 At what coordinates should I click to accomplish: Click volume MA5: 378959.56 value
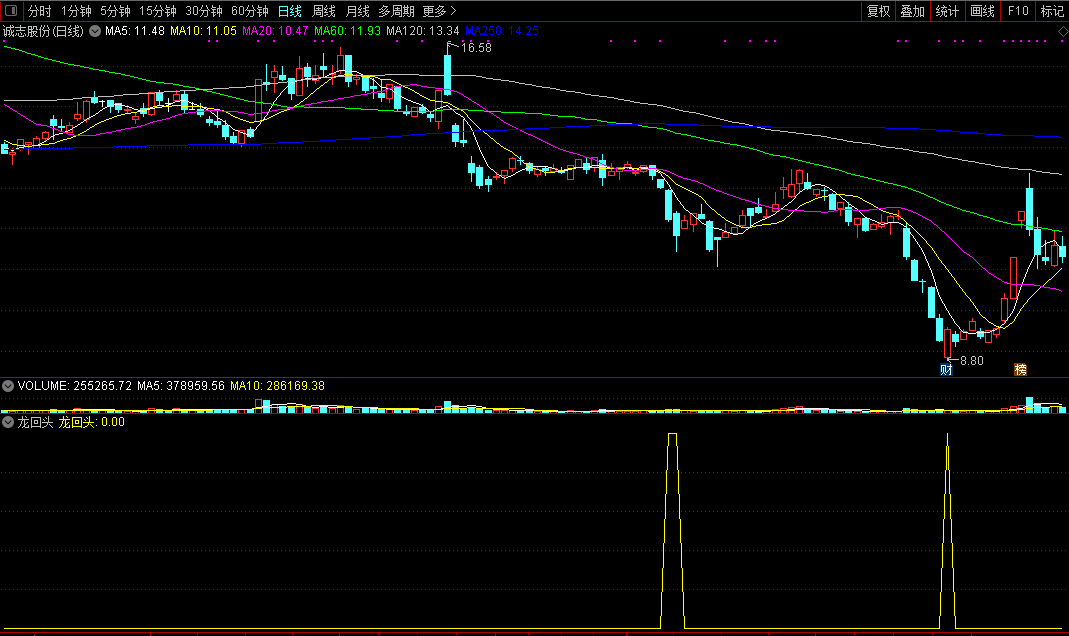pyautogui.click(x=181, y=386)
